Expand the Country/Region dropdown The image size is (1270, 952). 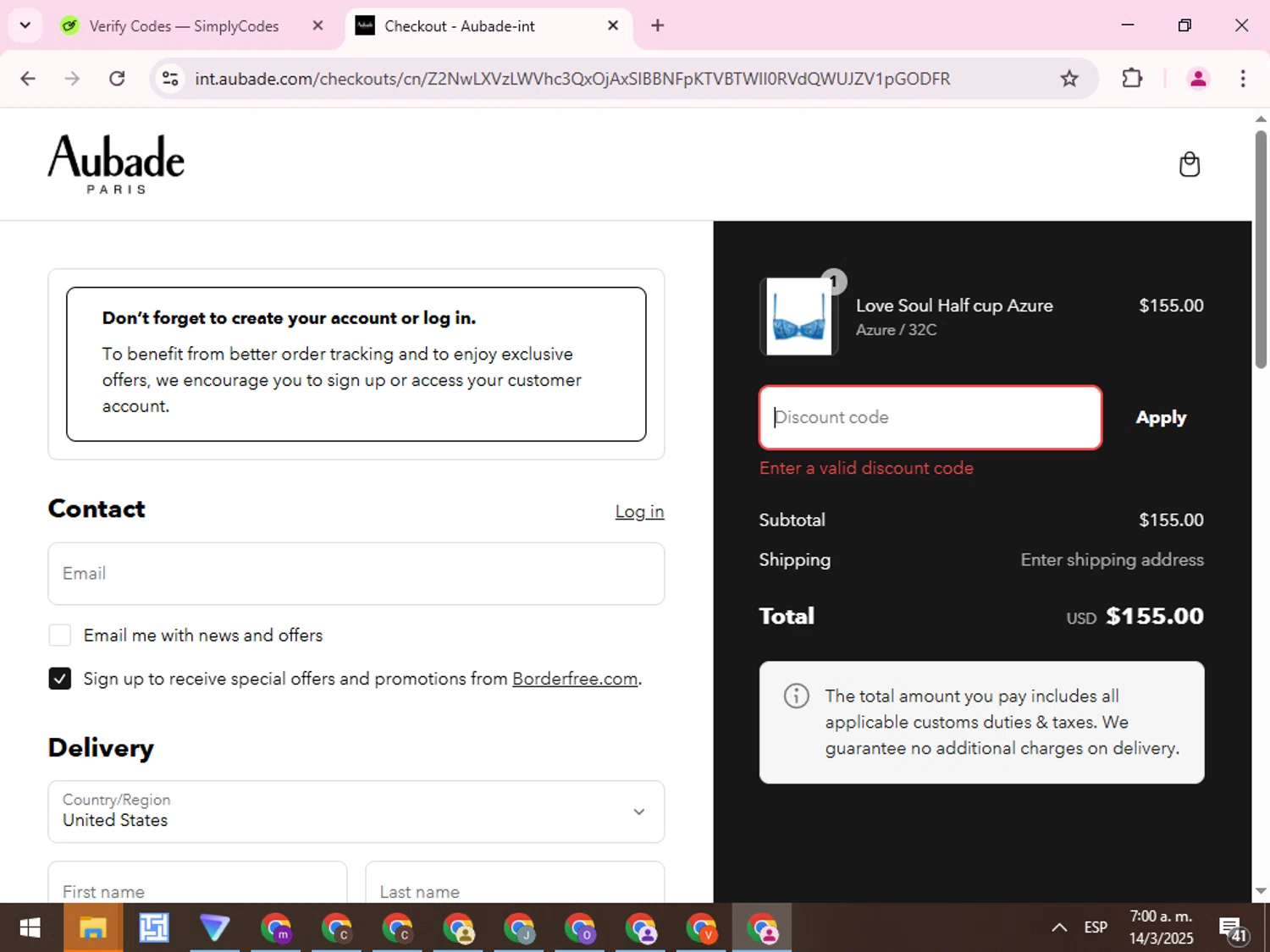pos(356,812)
